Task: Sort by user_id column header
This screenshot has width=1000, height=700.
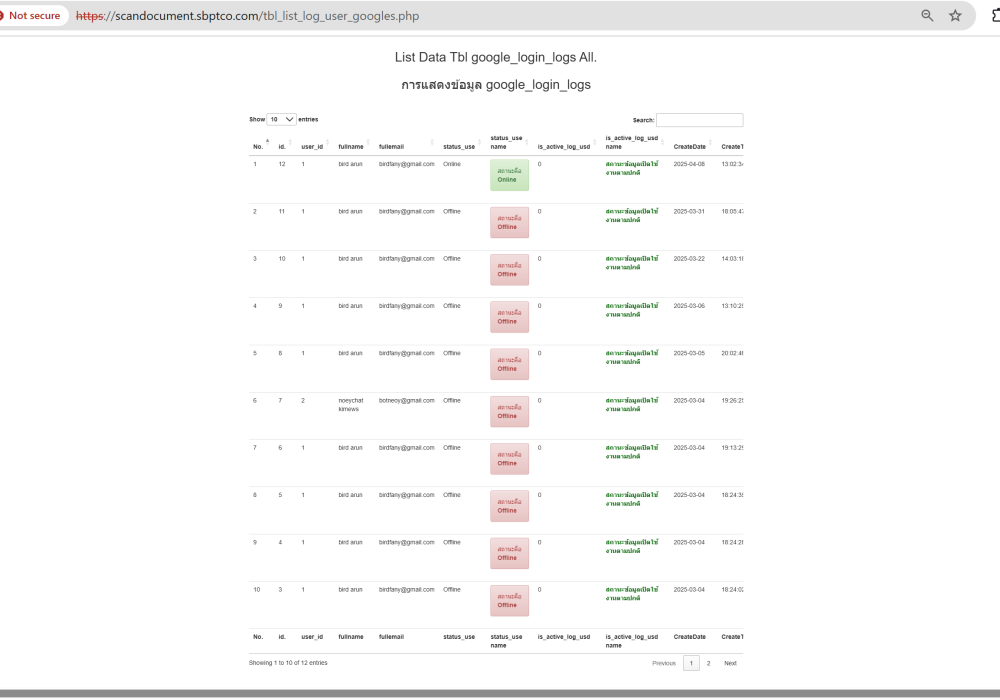Action: click(312, 146)
